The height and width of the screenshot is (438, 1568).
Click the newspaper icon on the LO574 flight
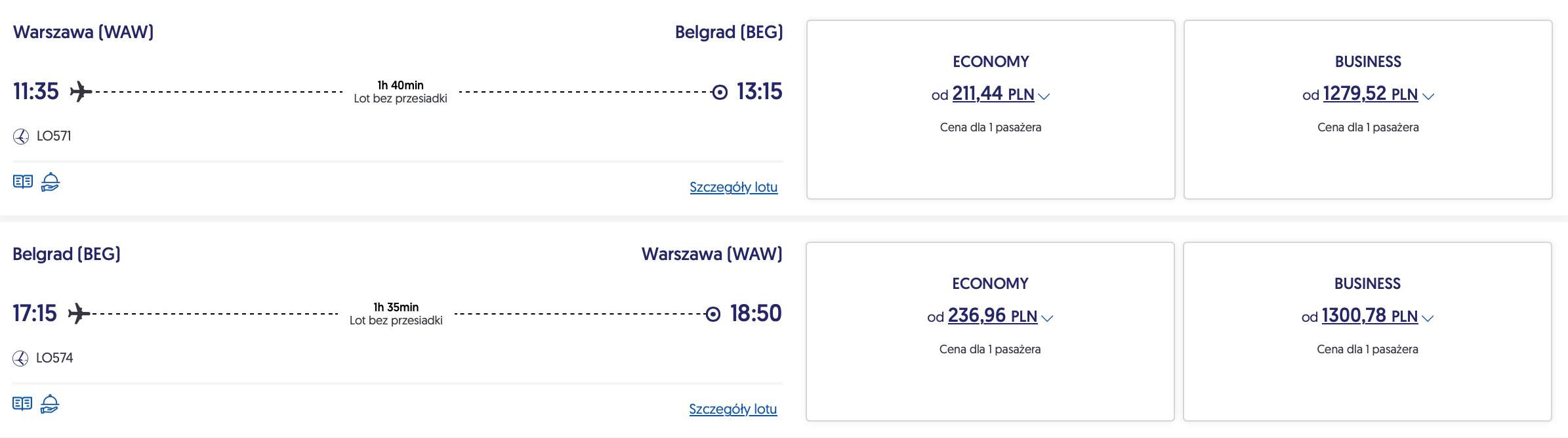point(22,404)
